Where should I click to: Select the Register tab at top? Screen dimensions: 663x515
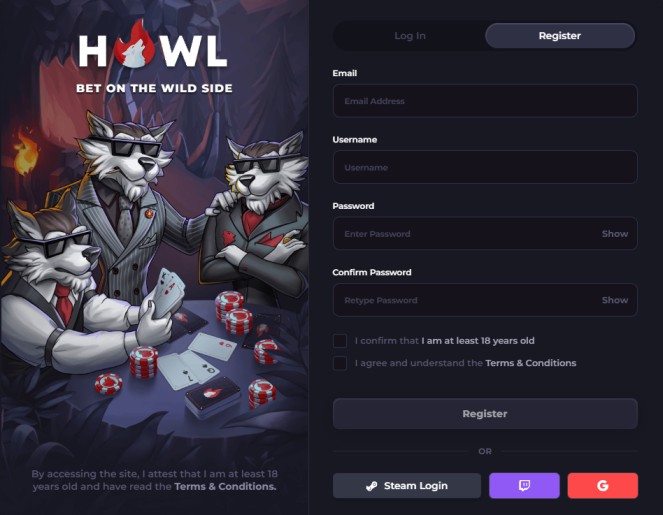[x=560, y=36]
